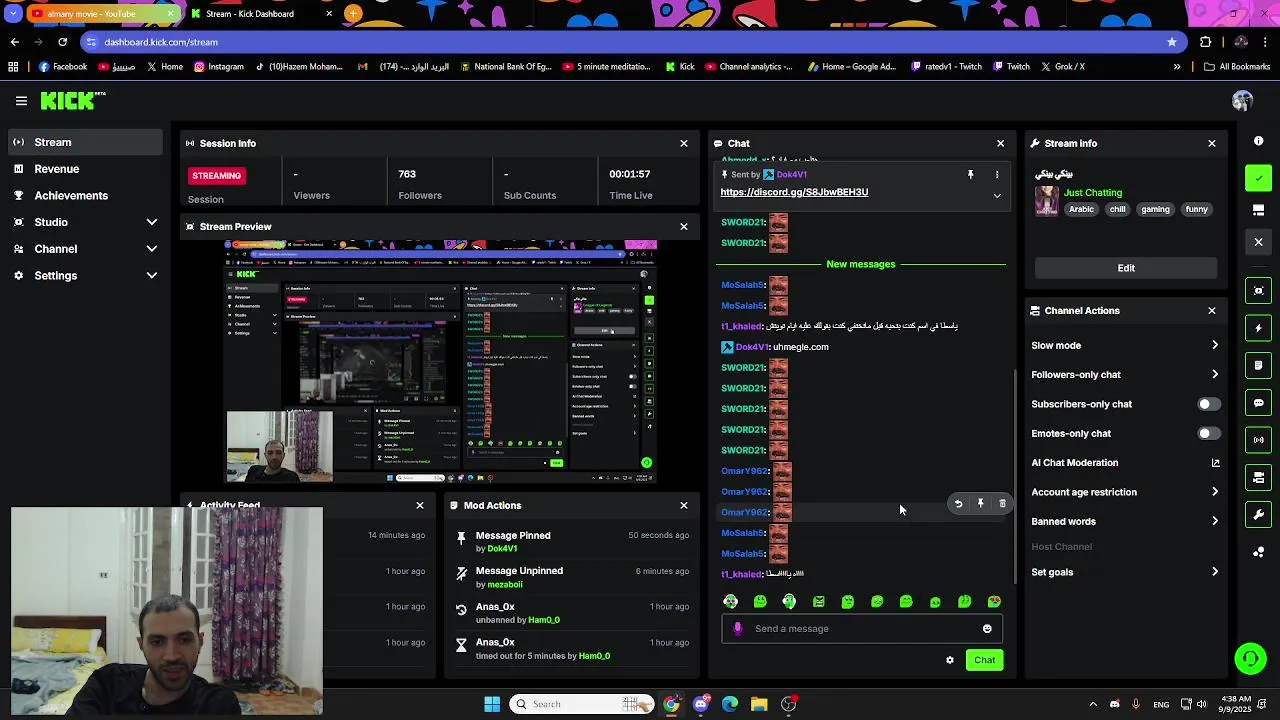This screenshot has height=720, width=1280.
Task: Click the X button in the right toolbar
Action: pos(1258,242)
